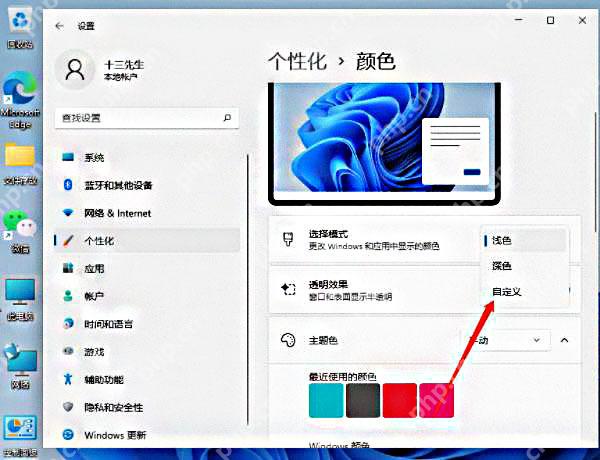Click the 时间和语言 globe icon

point(68,323)
